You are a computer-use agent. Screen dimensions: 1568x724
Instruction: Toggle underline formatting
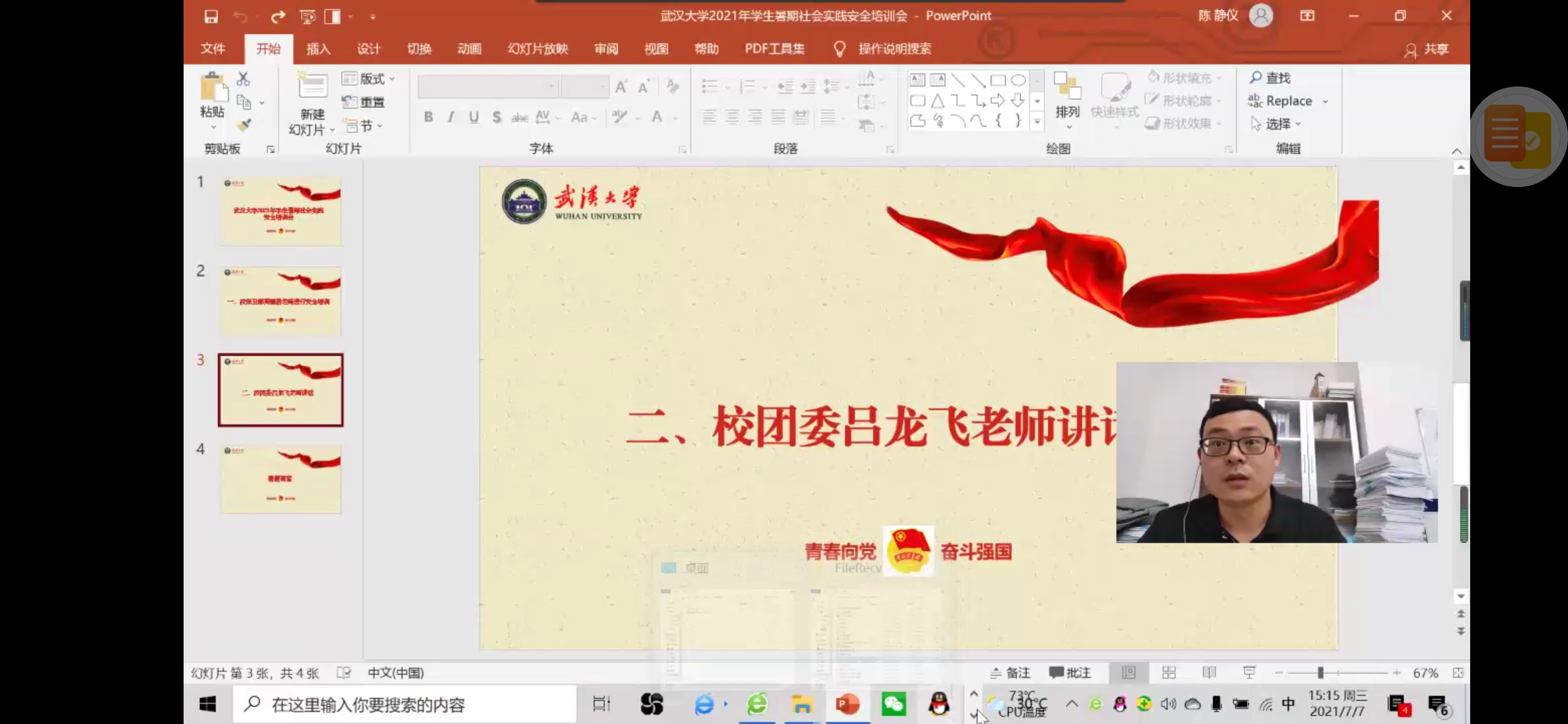(x=474, y=117)
